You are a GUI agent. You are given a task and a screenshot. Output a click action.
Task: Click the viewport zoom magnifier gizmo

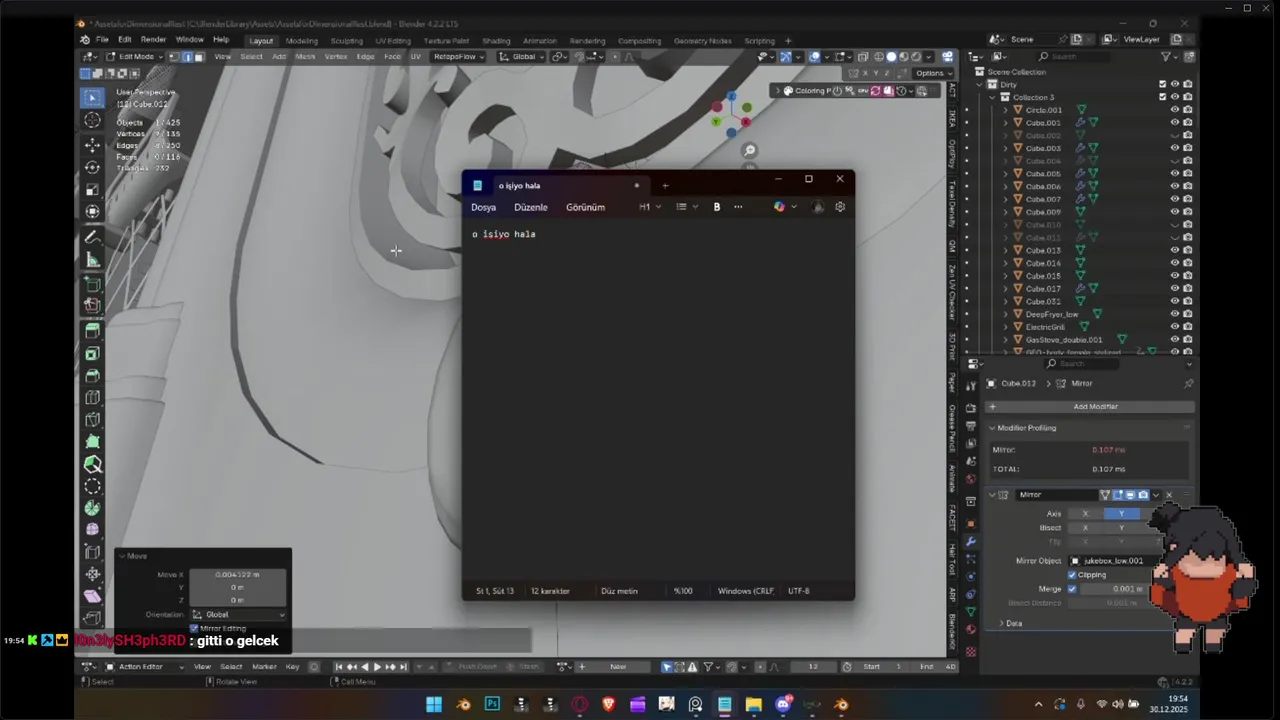(x=749, y=151)
